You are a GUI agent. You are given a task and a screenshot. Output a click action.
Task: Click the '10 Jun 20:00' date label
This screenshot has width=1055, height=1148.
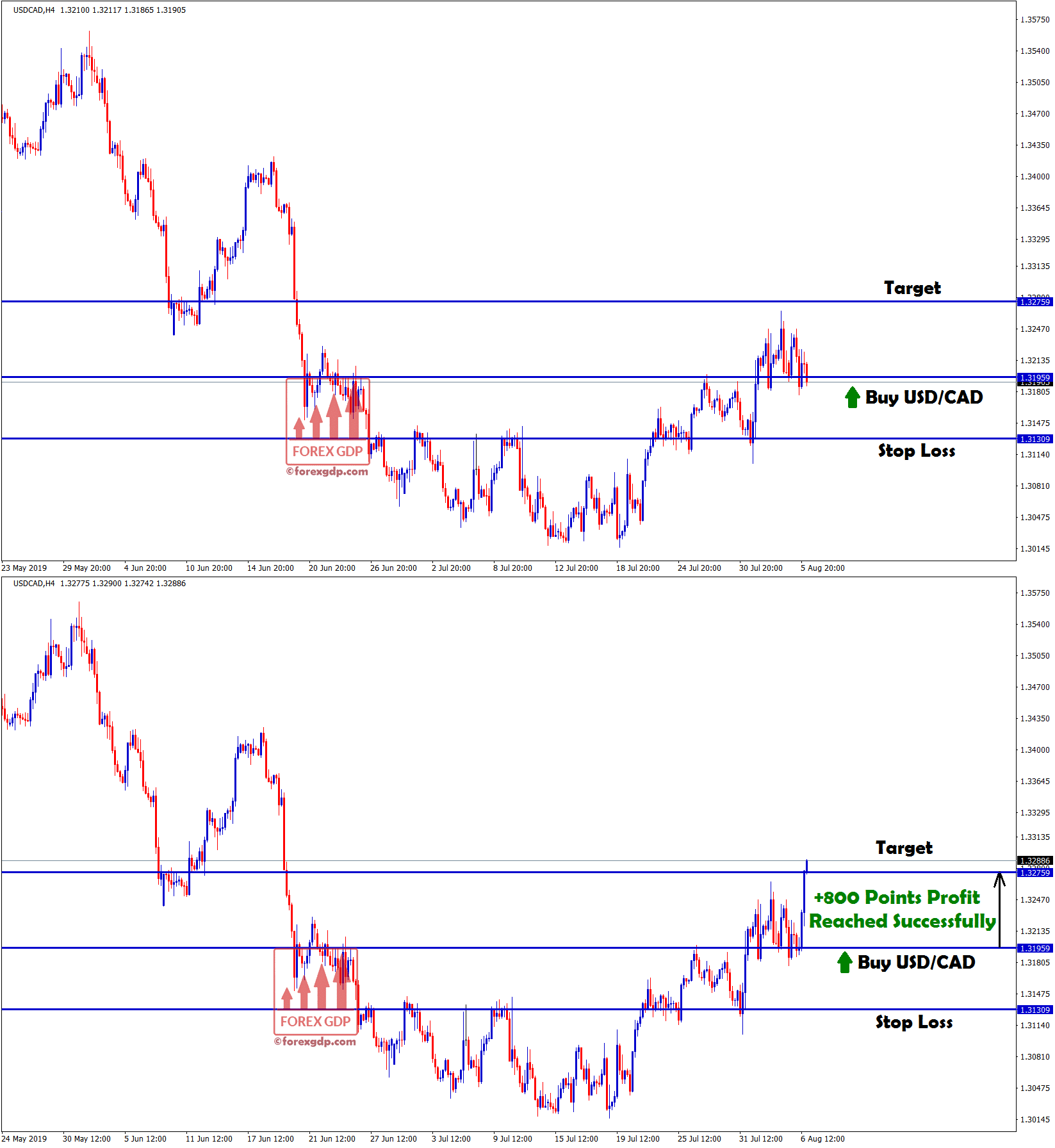(209, 568)
